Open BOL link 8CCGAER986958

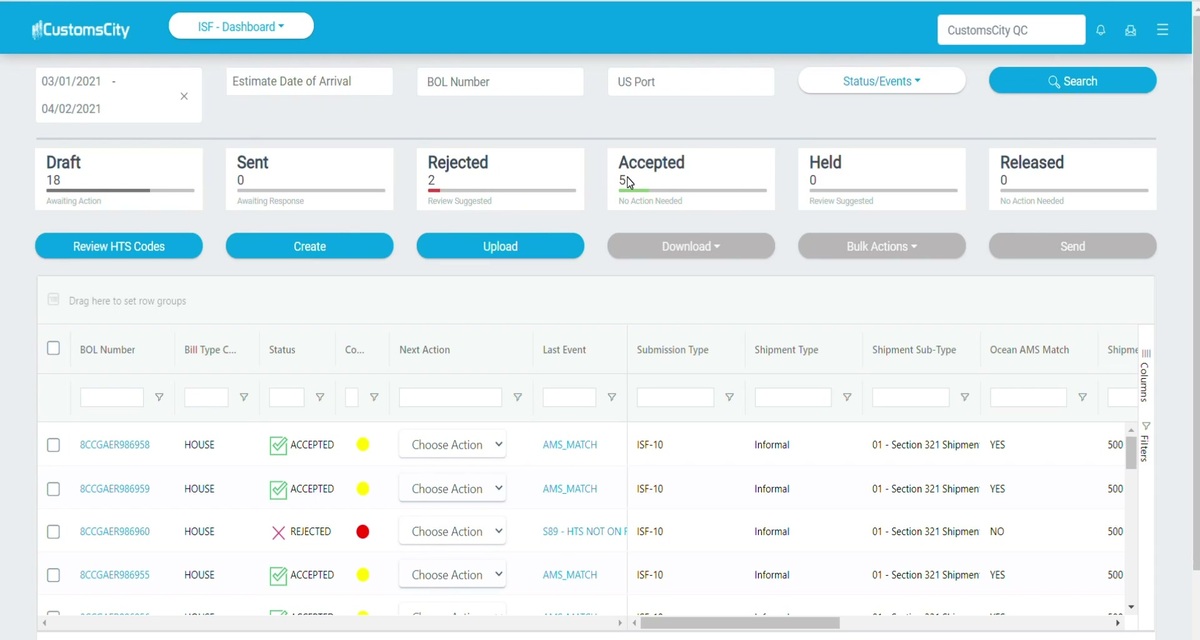pos(115,445)
